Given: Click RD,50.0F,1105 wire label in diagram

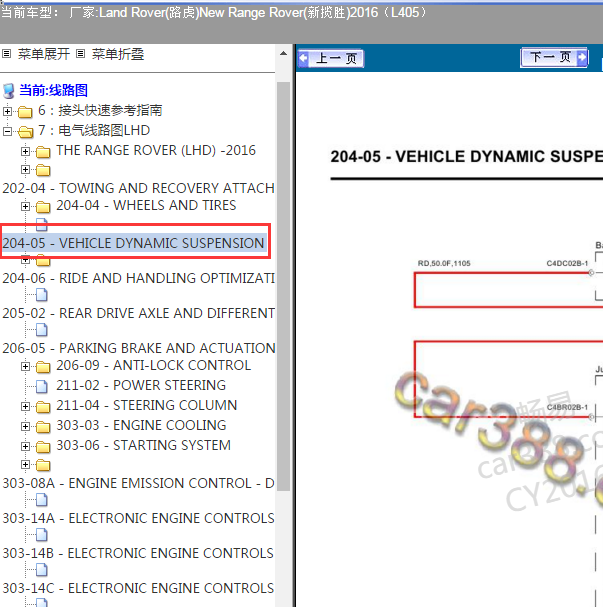Looking at the screenshot, I should coord(444,263).
